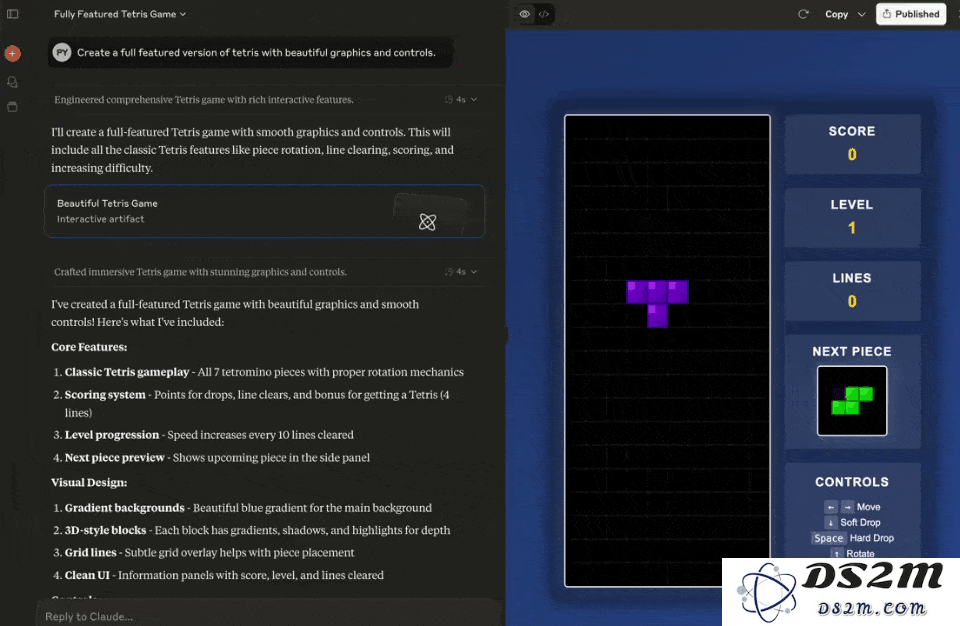Click the left arrow Move key
The height and width of the screenshot is (626, 960).
831,507
